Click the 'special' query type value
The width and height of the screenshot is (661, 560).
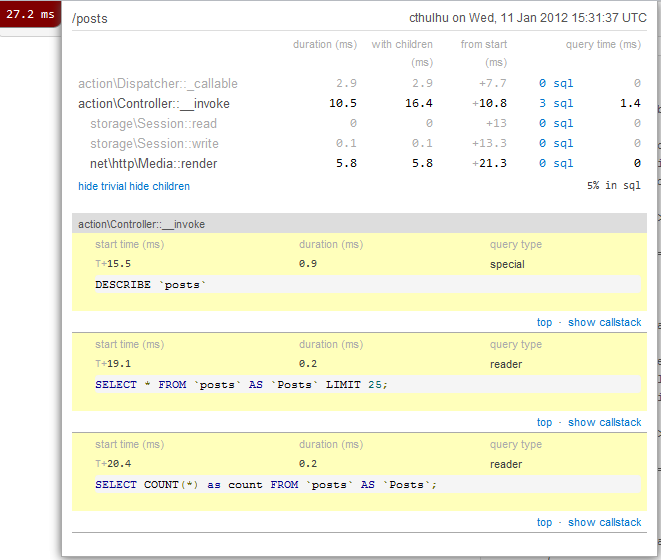click(507, 264)
